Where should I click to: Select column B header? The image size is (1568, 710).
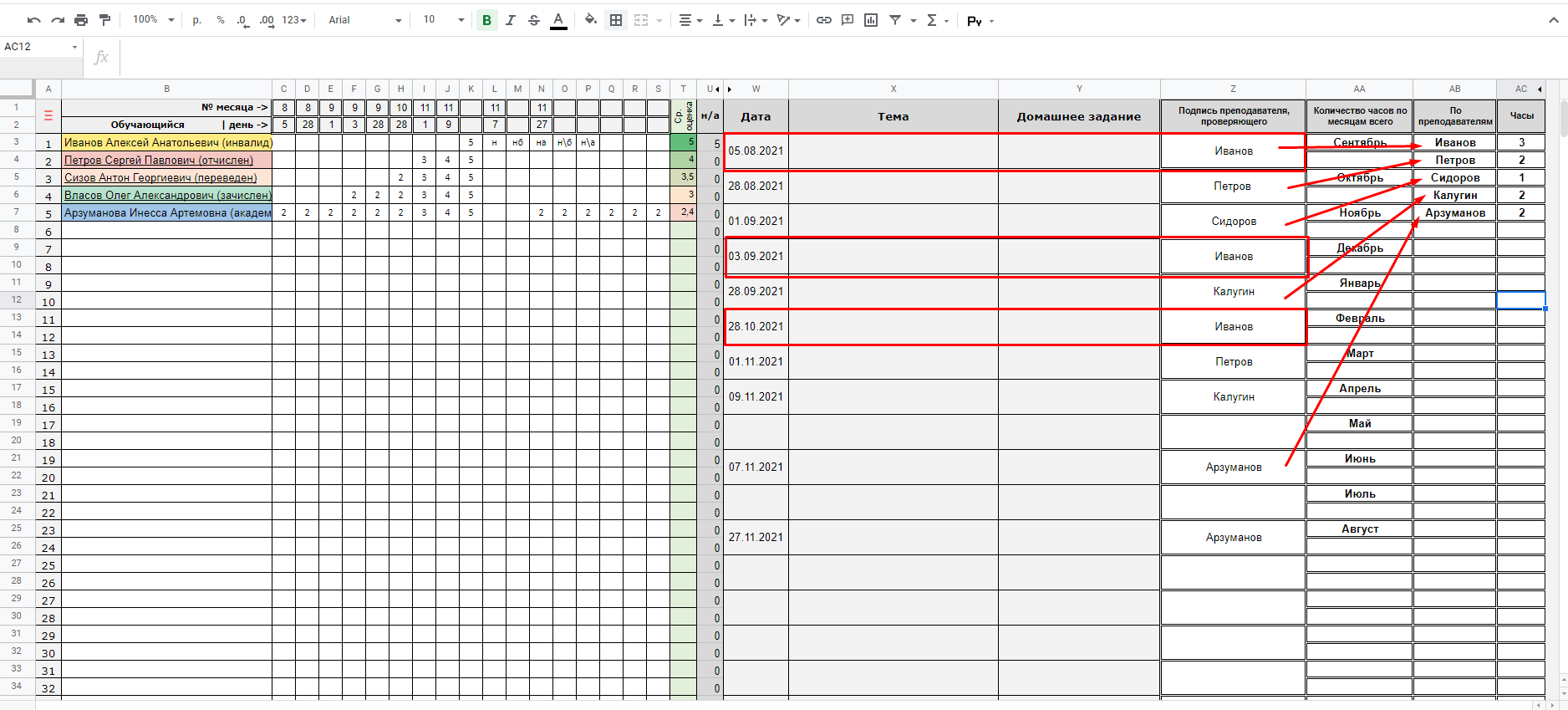[x=166, y=89]
